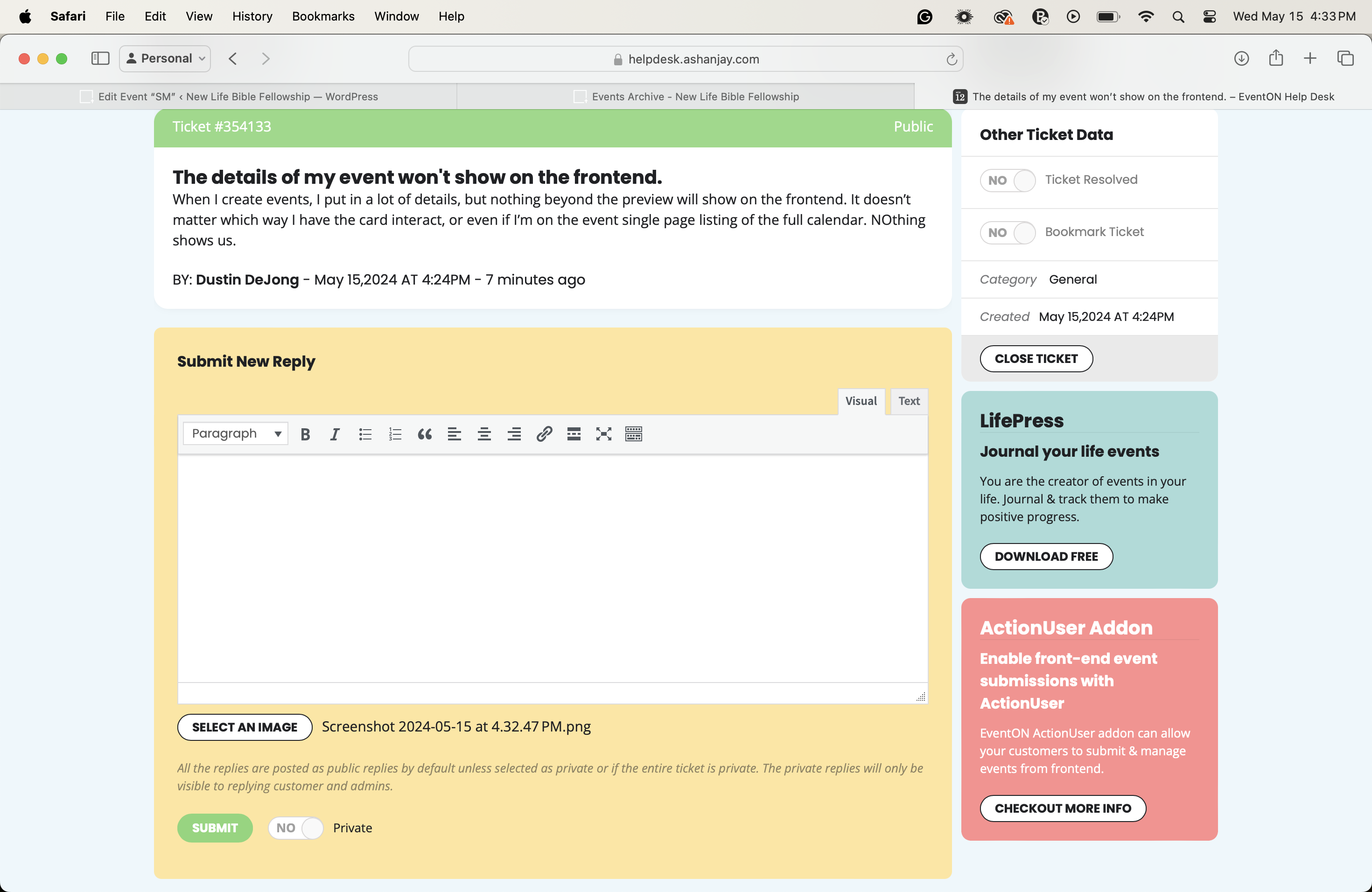Toggle the Ticket Resolved switch
This screenshot has width=1372, height=892.
(x=1008, y=181)
